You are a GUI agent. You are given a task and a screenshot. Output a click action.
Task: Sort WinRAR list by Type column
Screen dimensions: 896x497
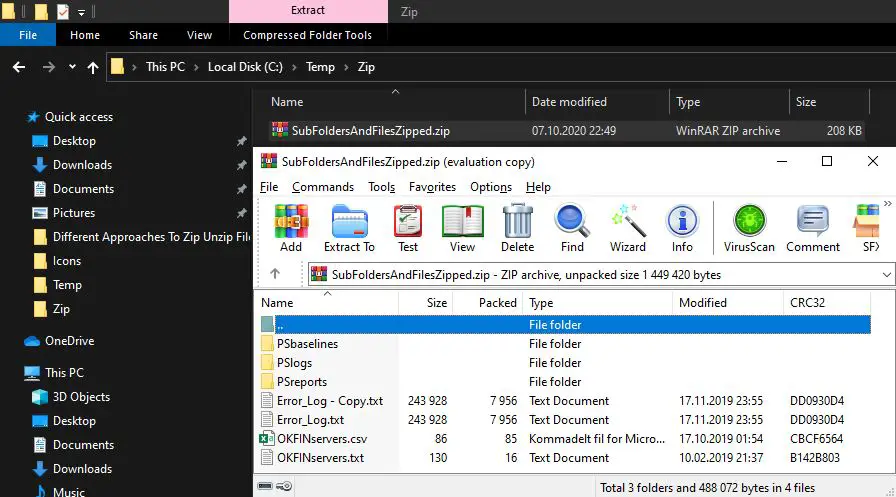pyautogui.click(x=598, y=303)
